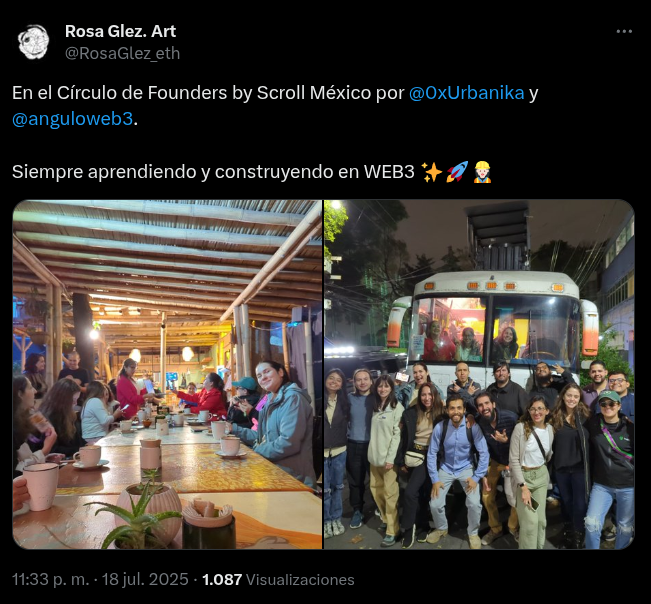Click the white mug at photo's left edge

[40, 485]
